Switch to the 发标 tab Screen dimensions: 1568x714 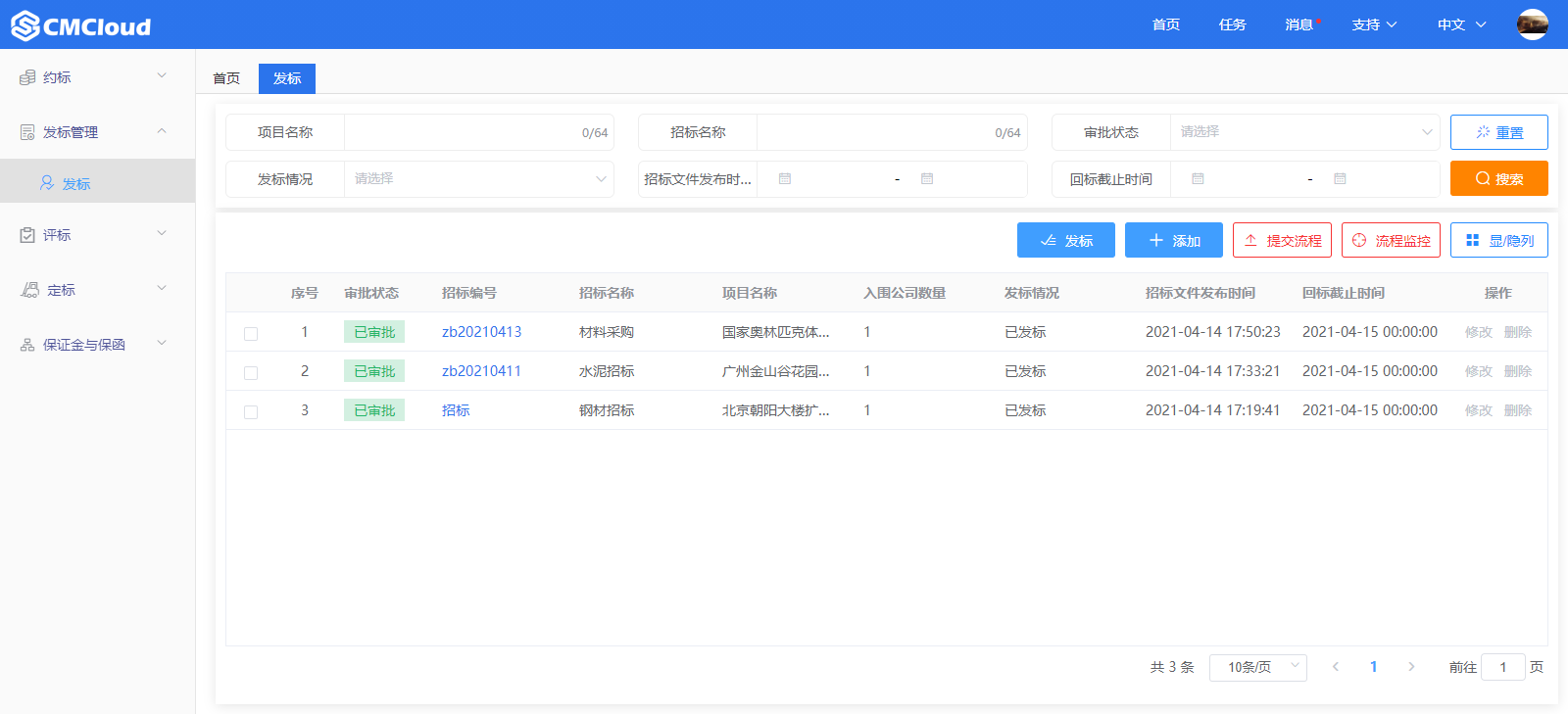(x=287, y=78)
